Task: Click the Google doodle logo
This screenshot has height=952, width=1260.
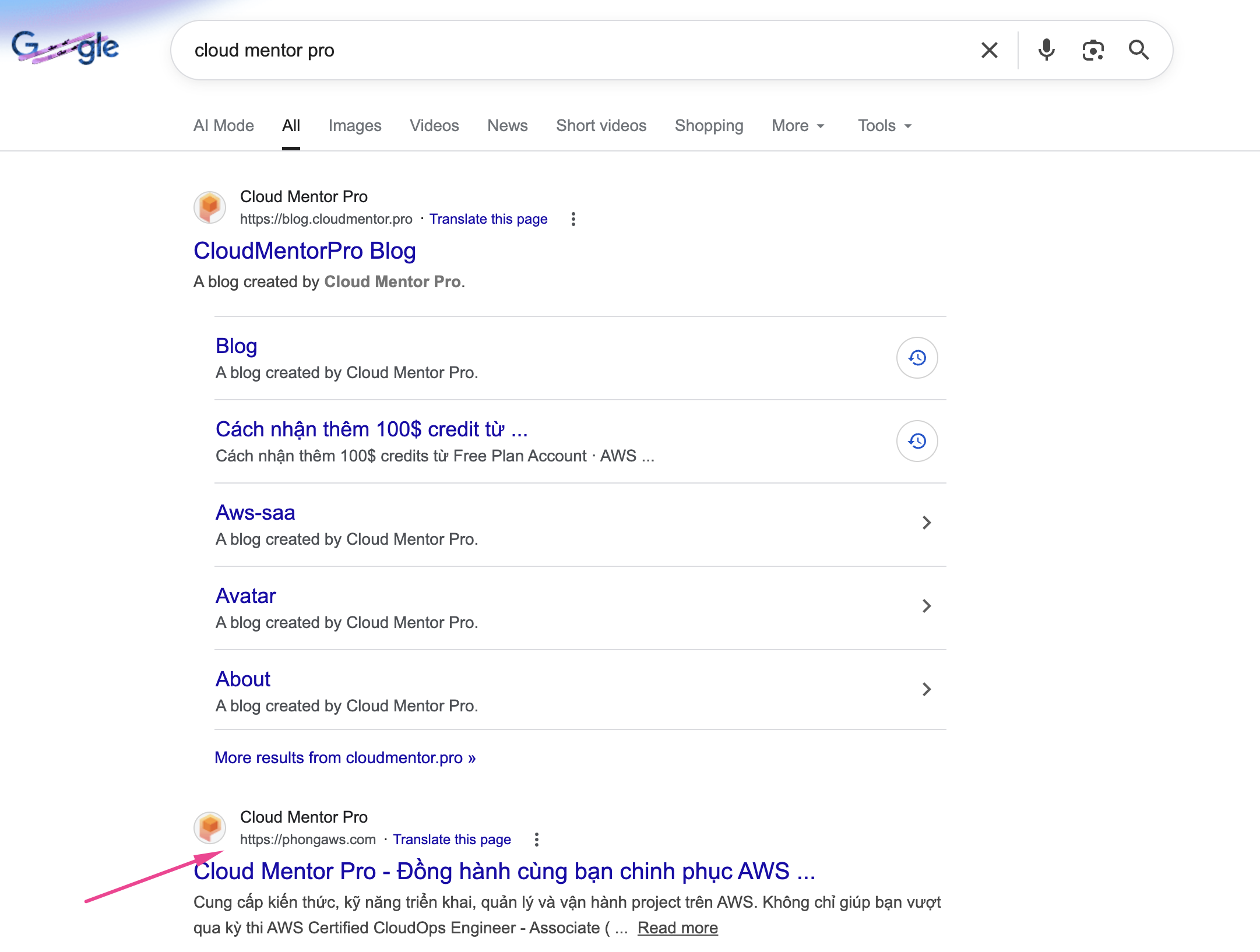Action: point(65,48)
